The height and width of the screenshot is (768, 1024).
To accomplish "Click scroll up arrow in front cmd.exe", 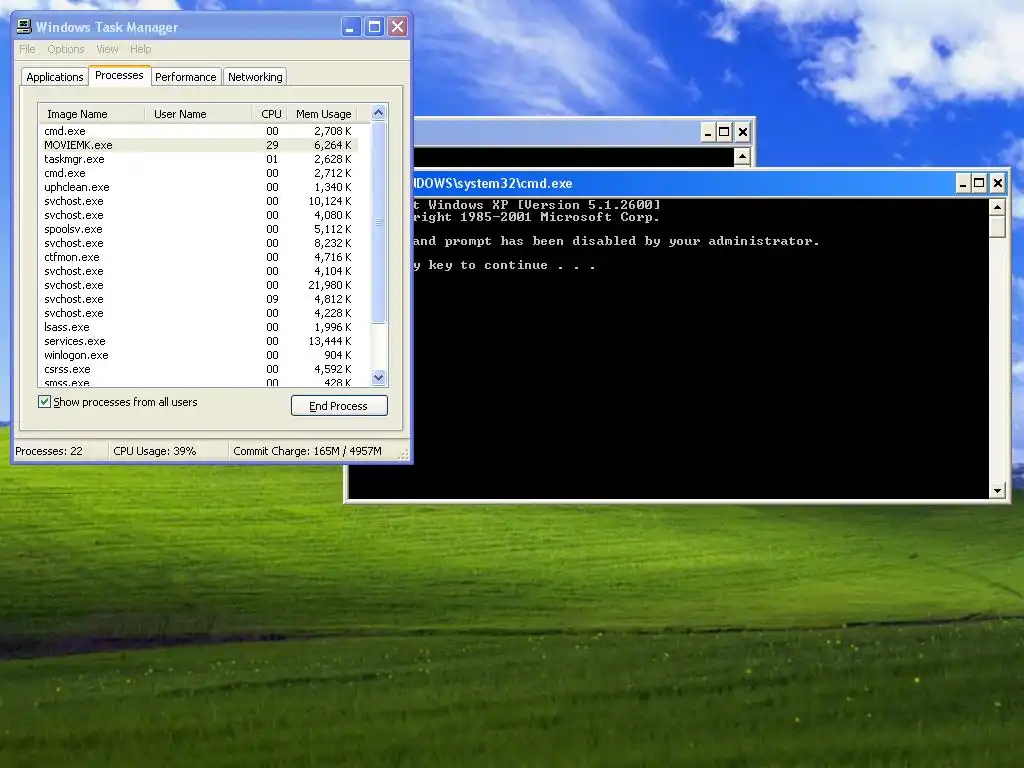I will (997, 207).
